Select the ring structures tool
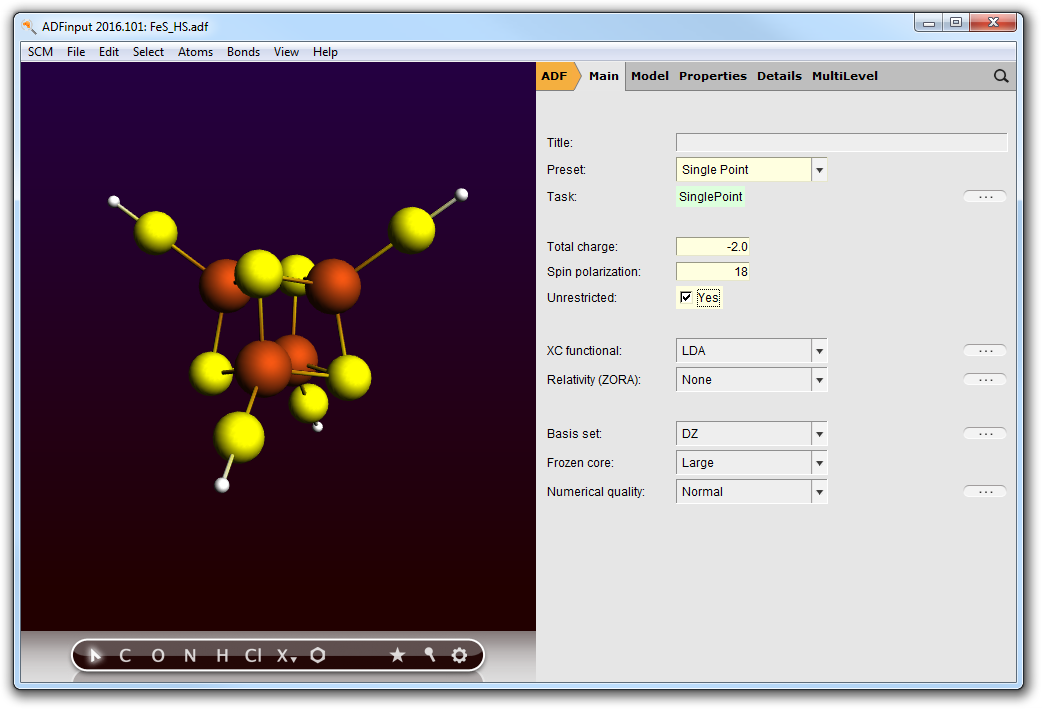 pos(318,655)
